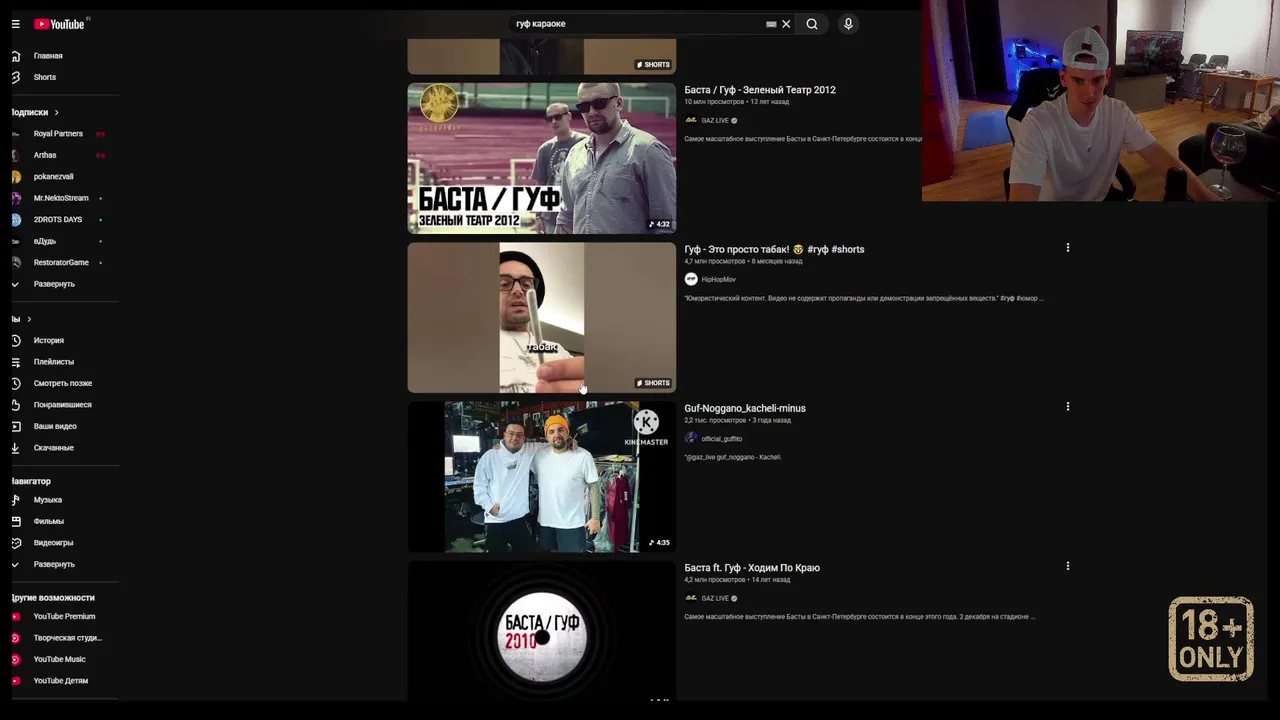The width and height of the screenshot is (1280, 720).
Task: Open Скачанные in sidebar
Action: [53, 448]
